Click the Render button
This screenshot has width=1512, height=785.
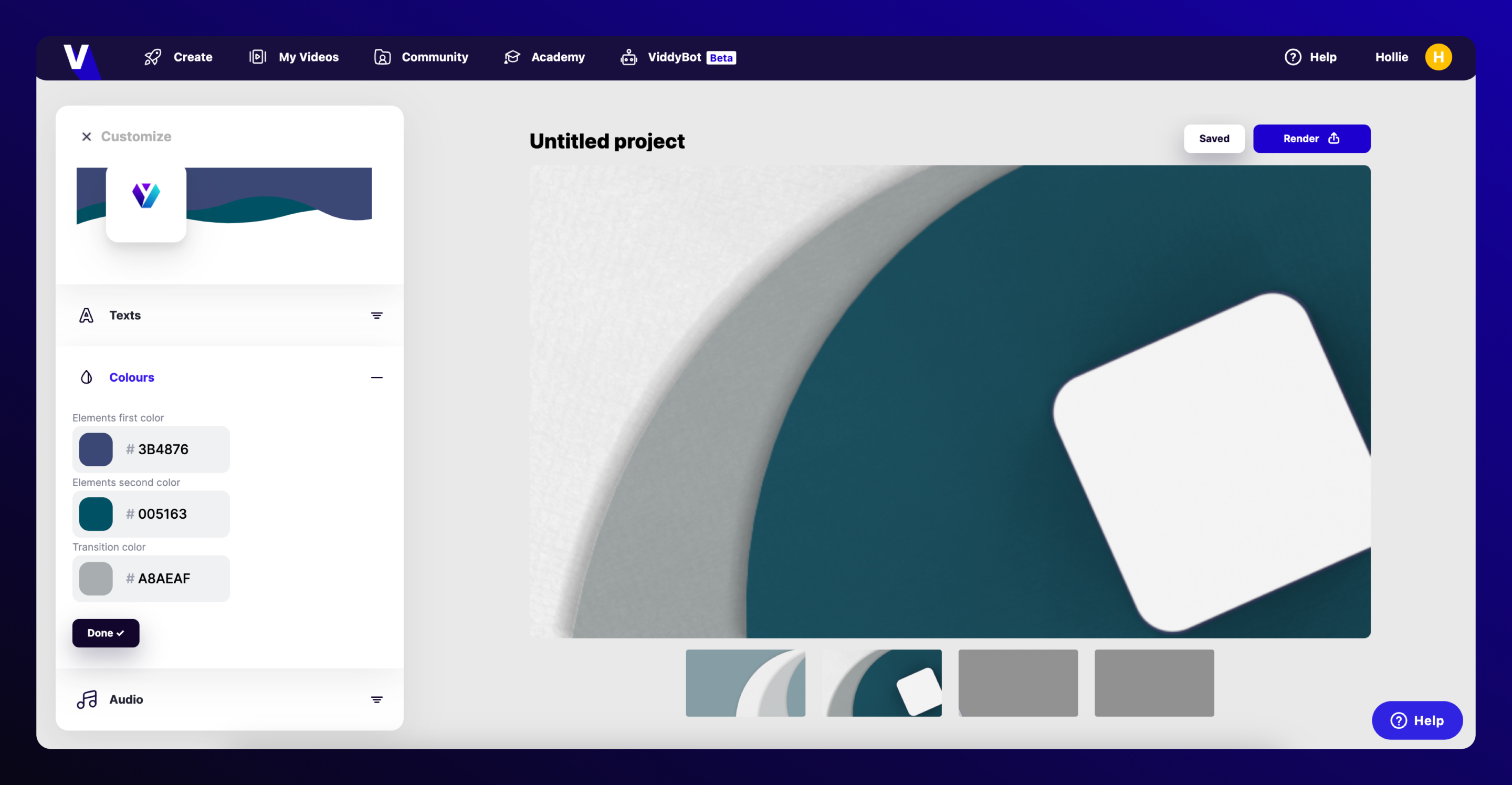1311,139
